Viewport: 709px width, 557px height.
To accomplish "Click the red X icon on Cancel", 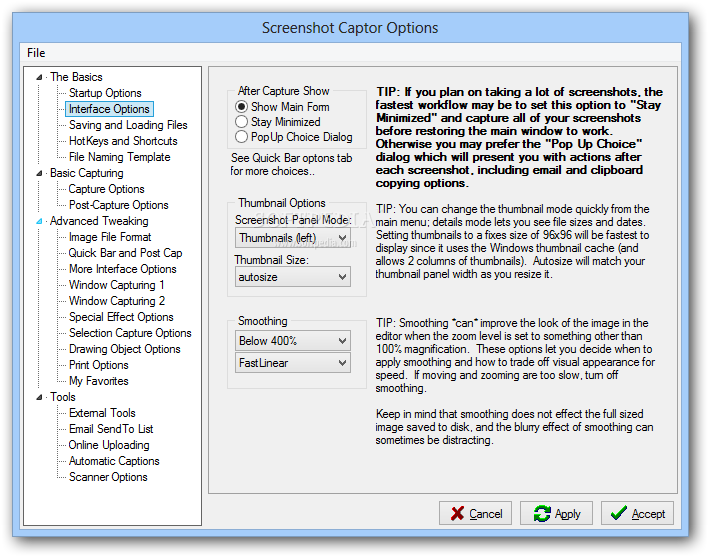I will pos(457,513).
